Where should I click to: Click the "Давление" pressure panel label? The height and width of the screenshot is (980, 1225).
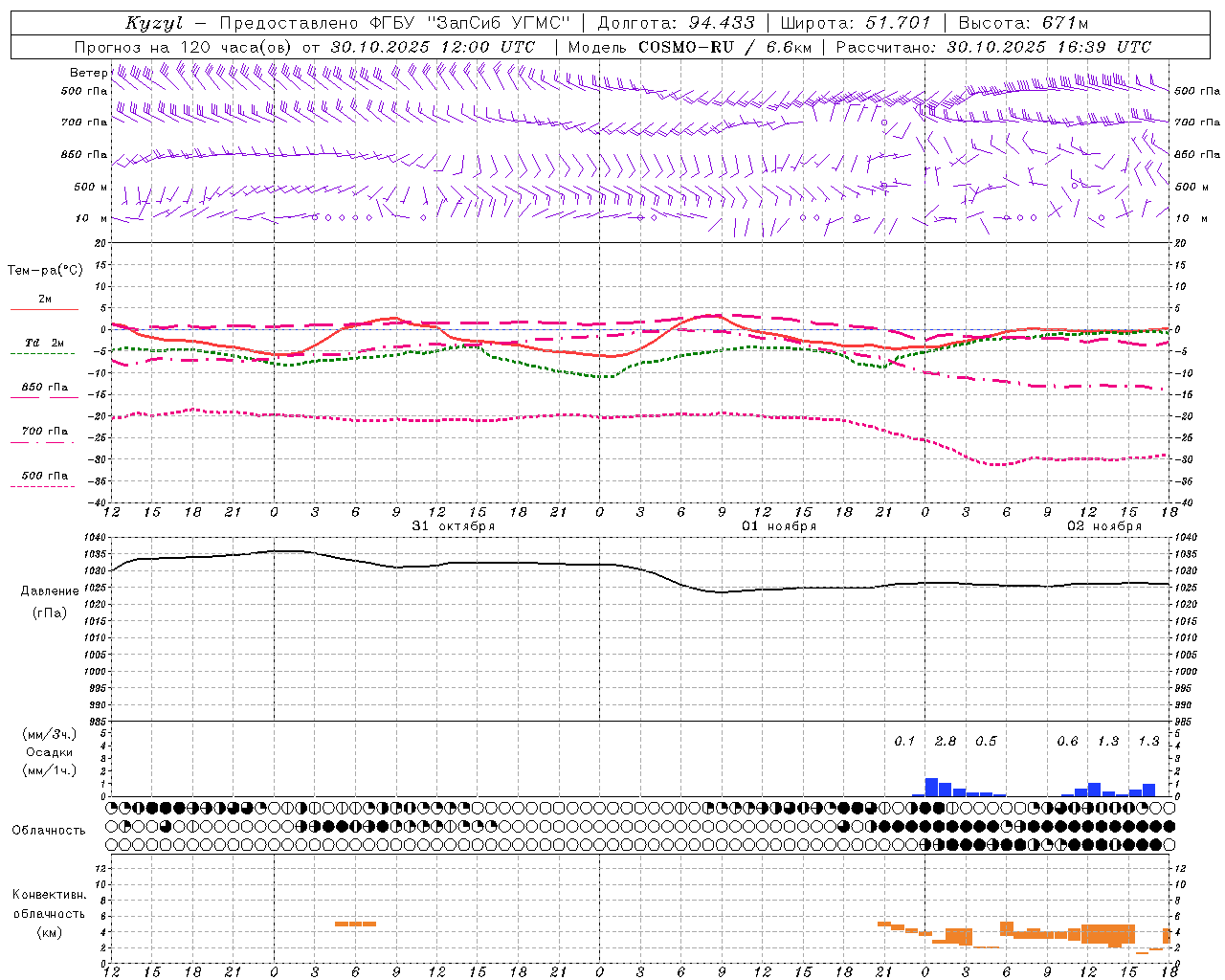coord(50,591)
